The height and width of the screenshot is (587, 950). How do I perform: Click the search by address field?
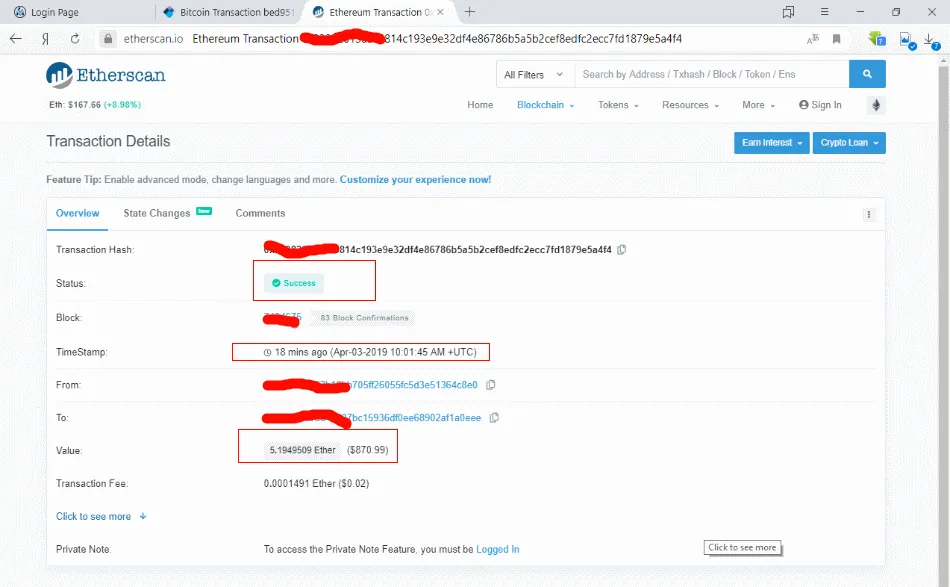[x=712, y=75]
